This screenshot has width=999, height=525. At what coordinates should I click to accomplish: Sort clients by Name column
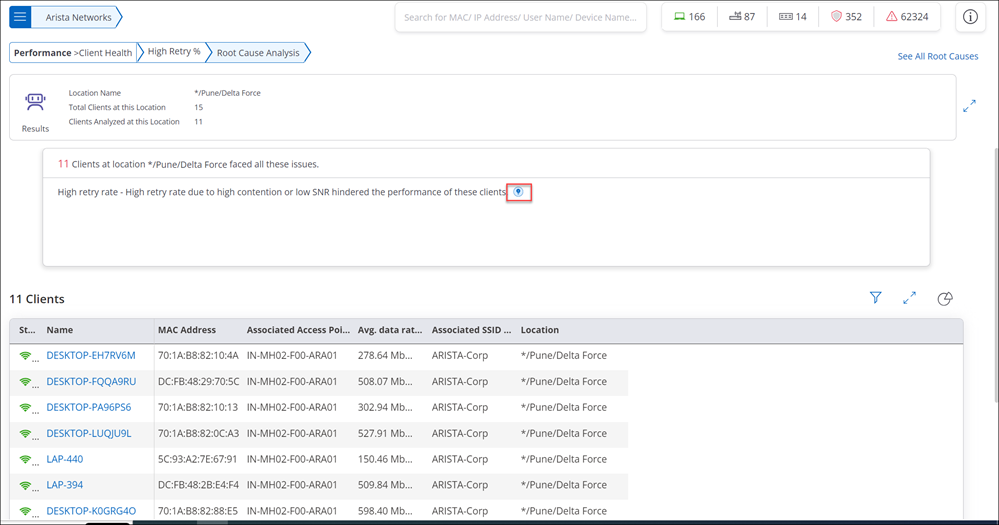60,330
